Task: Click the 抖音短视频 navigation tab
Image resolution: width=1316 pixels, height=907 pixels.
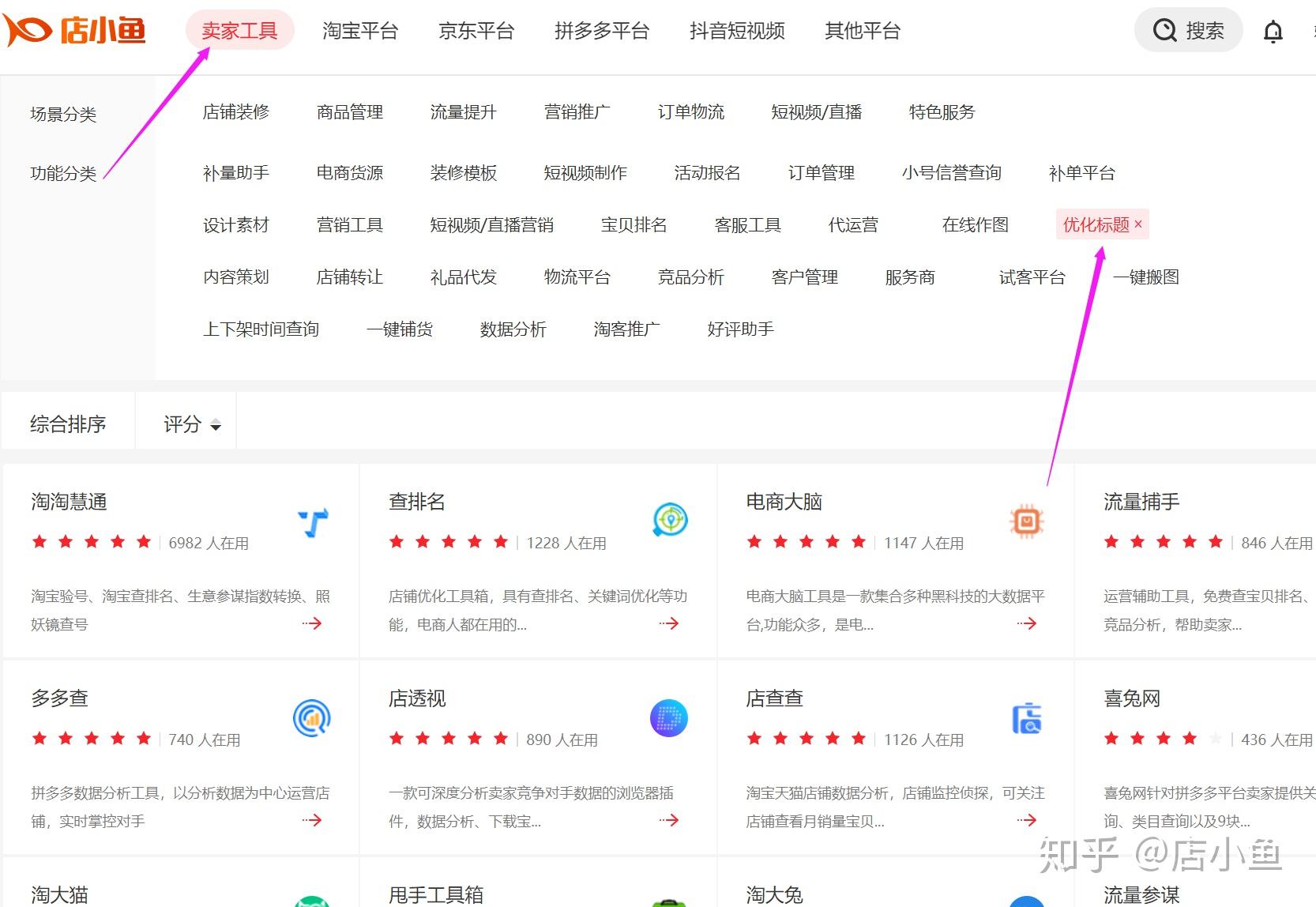Action: click(x=737, y=31)
